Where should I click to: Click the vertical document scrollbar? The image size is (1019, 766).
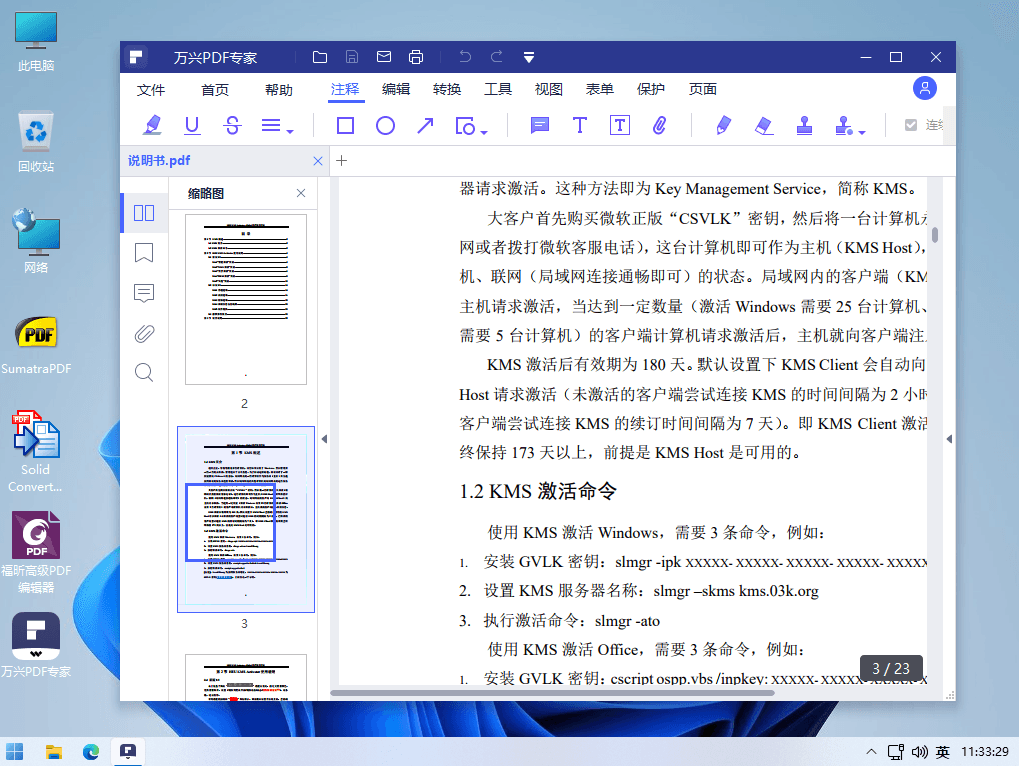935,234
